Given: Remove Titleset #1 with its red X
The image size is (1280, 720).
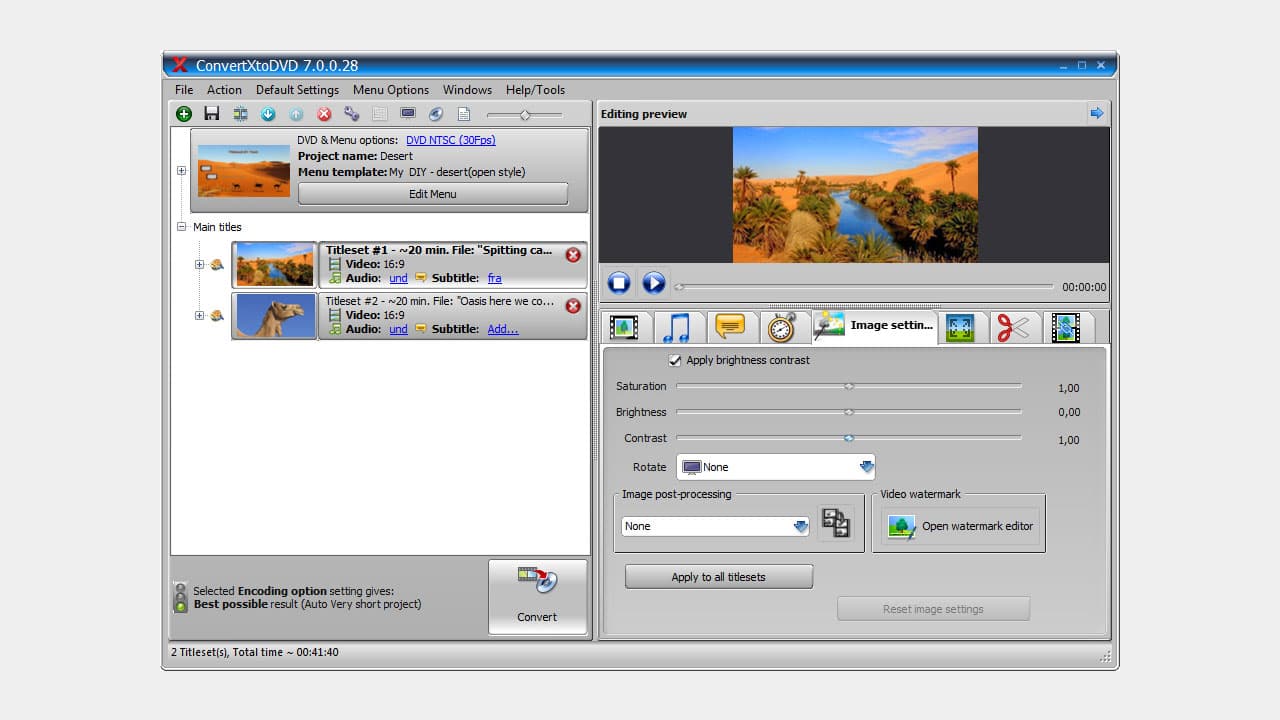Looking at the screenshot, I should pyautogui.click(x=573, y=253).
